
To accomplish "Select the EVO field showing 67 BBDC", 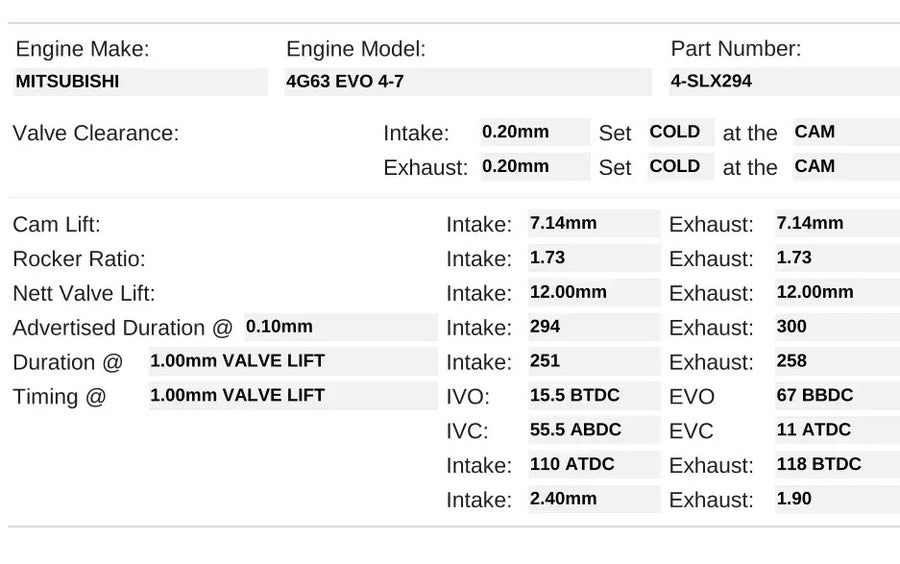I will click(836, 396).
